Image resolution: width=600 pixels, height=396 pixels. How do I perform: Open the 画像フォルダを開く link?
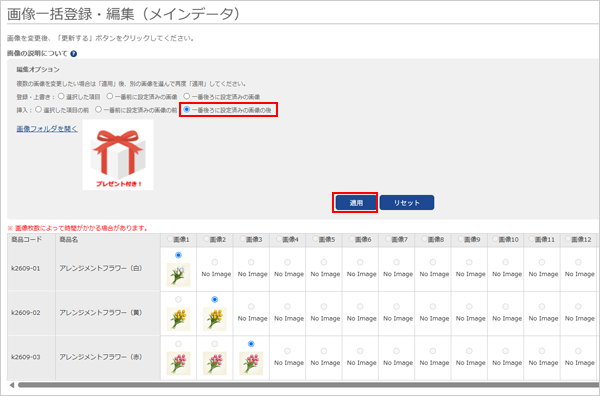pos(47,129)
